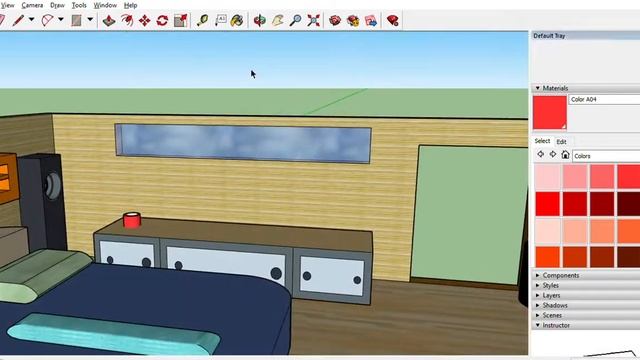Click the Zoom Extents tool
640x360 pixels.
pos(313,20)
